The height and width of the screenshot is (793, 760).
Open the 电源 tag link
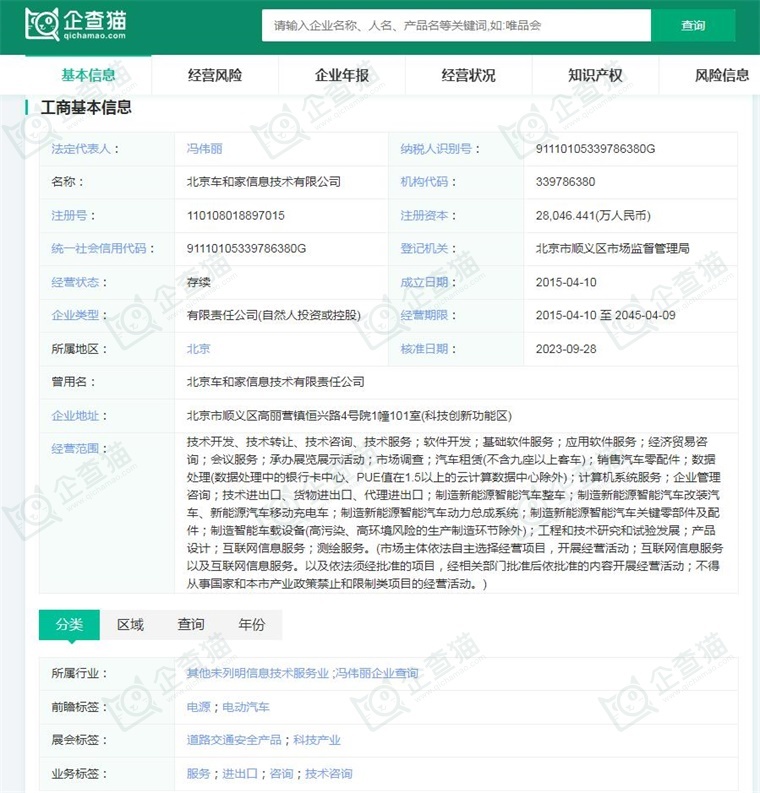(x=198, y=707)
